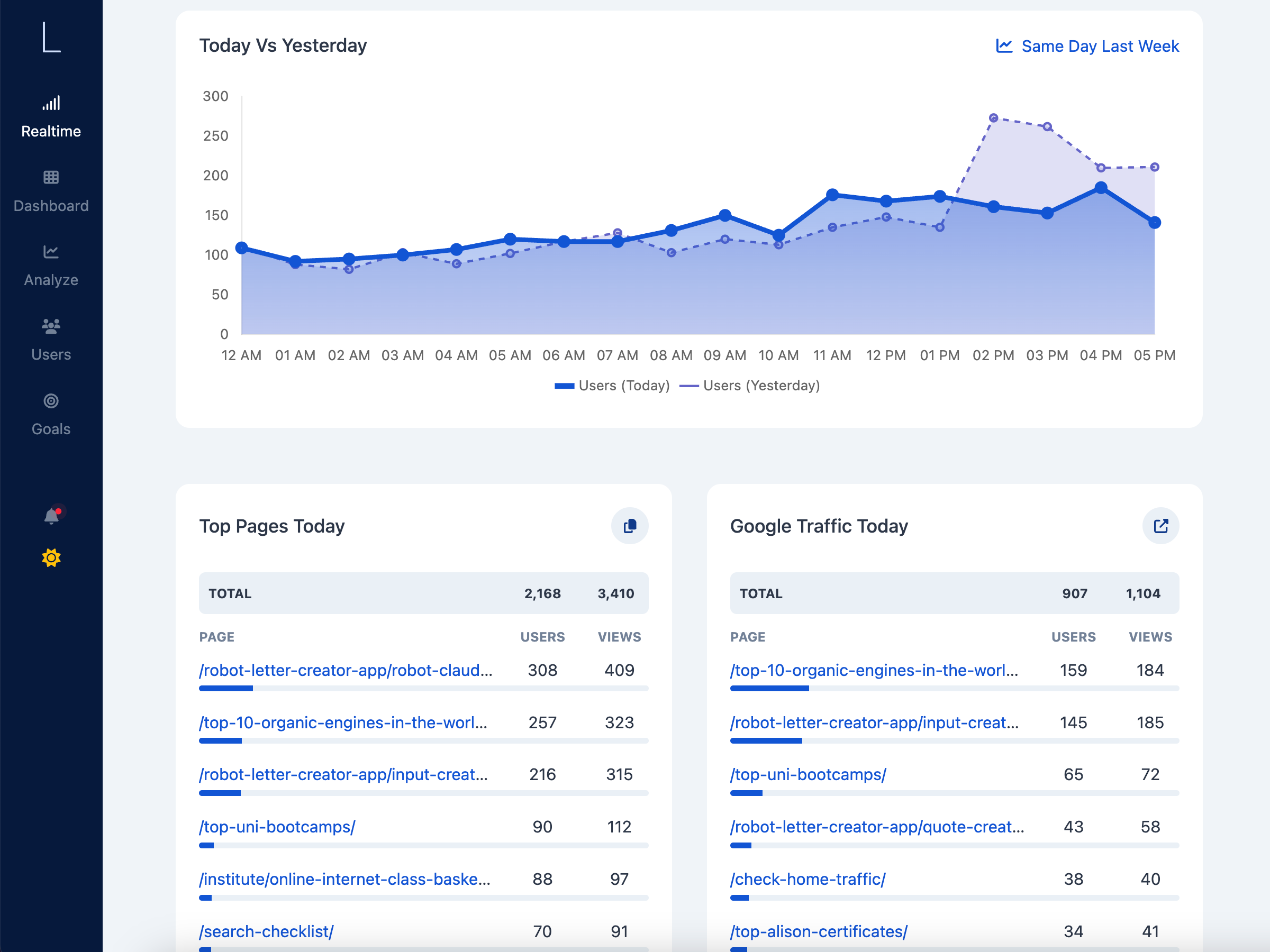Open /robot-letter-creator-app/input-creat... in Top Pages
Screen dimensions: 1270x952
point(343,775)
